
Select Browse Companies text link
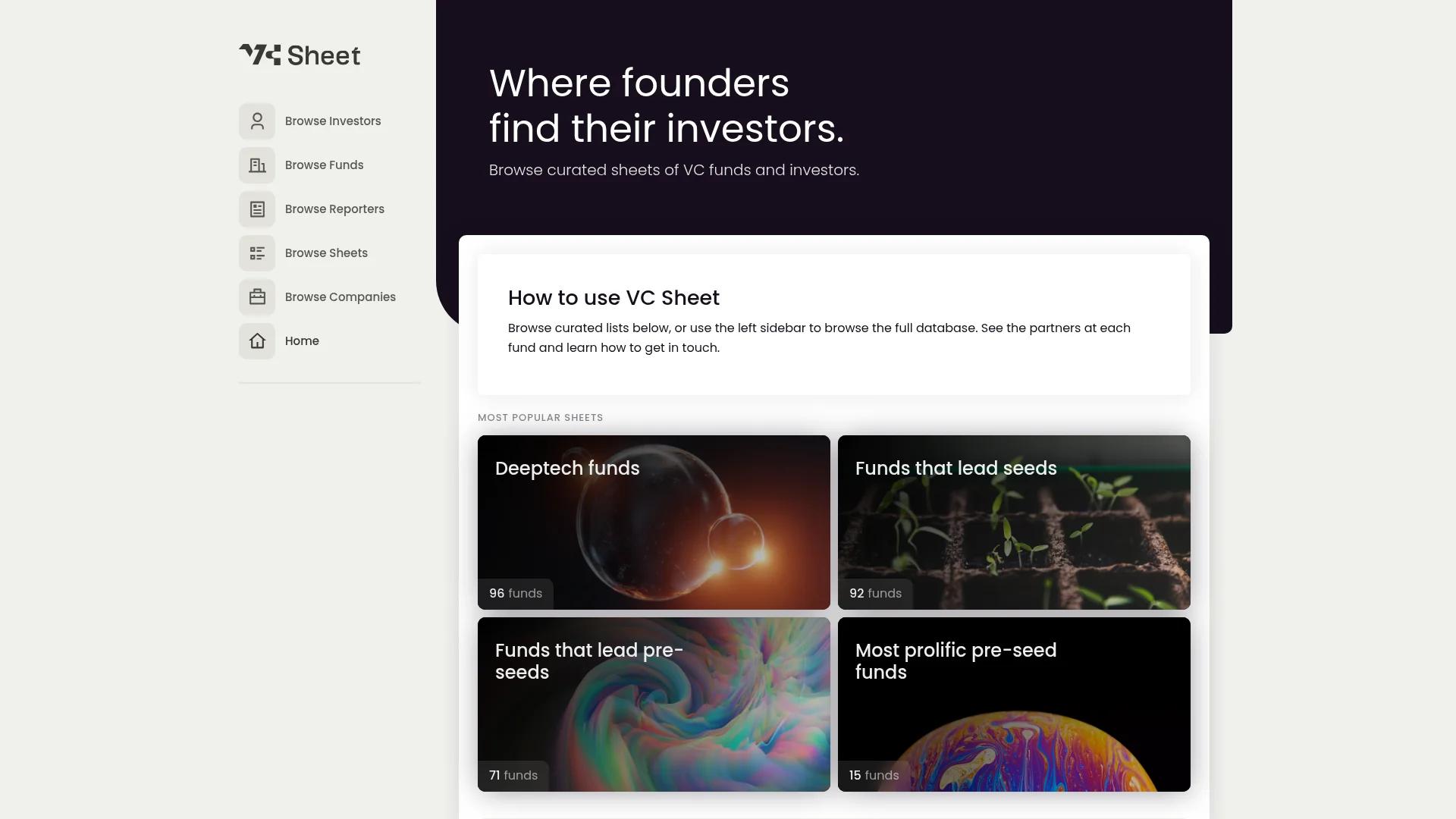pos(340,297)
